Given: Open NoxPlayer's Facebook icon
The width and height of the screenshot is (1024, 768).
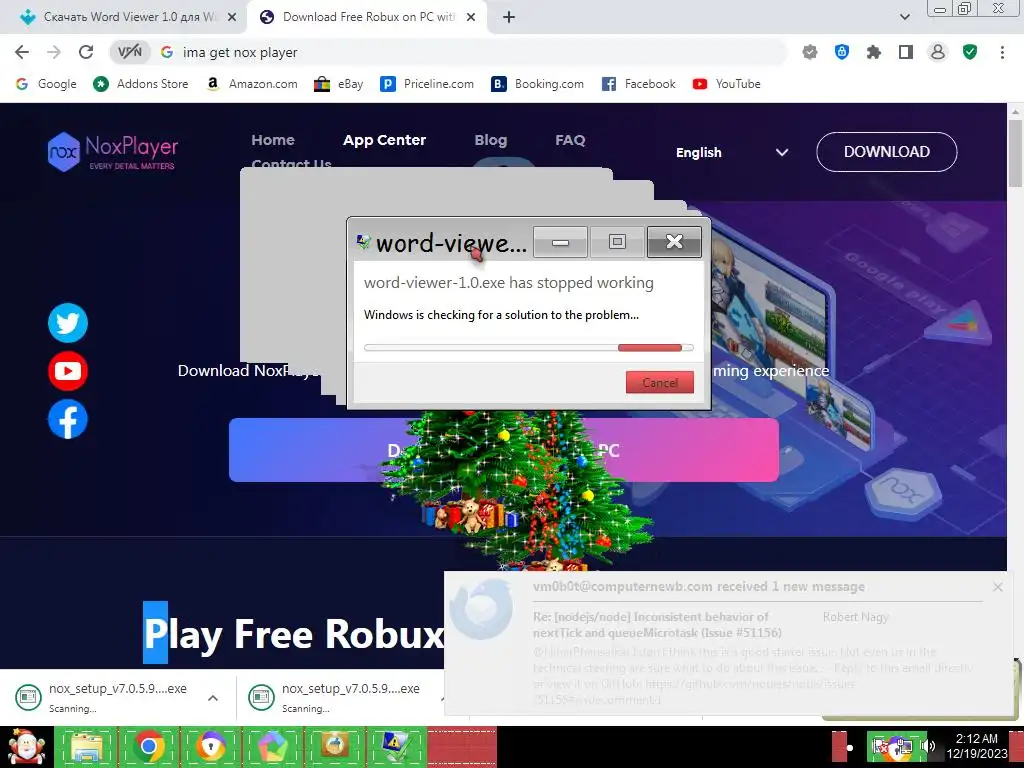Looking at the screenshot, I should (68, 419).
